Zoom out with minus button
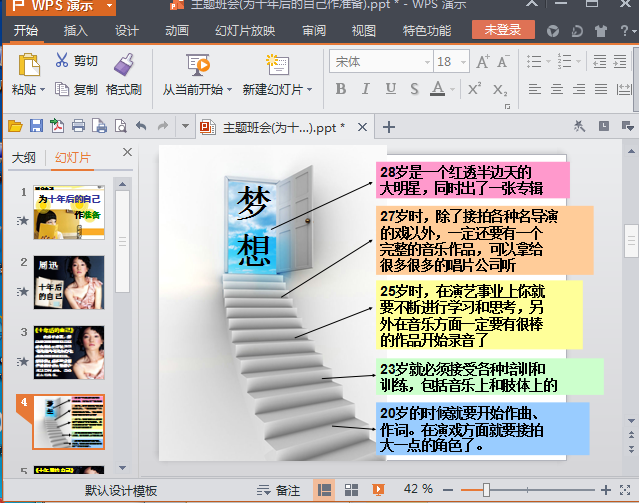The height and width of the screenshot is (503, 639). click(x=448, y=490)
